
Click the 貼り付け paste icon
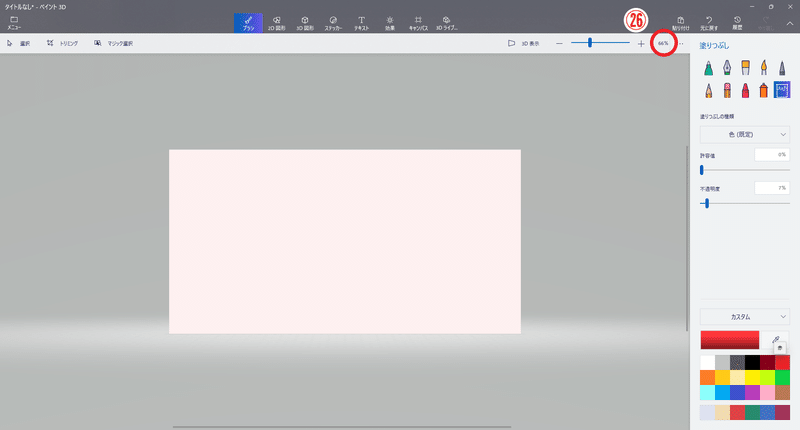click(x=681, y=23)
